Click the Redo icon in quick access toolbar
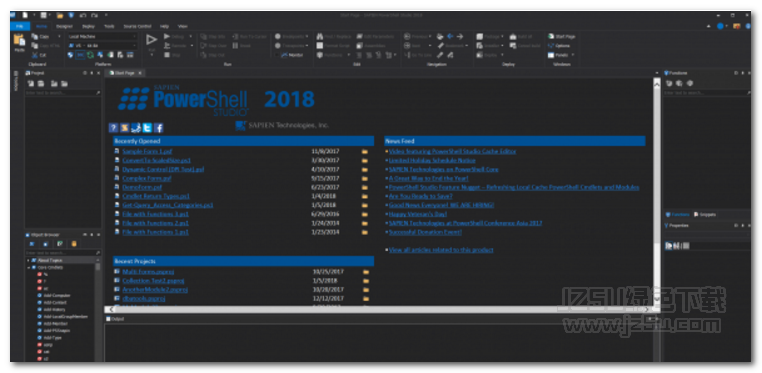 [94, 16]
